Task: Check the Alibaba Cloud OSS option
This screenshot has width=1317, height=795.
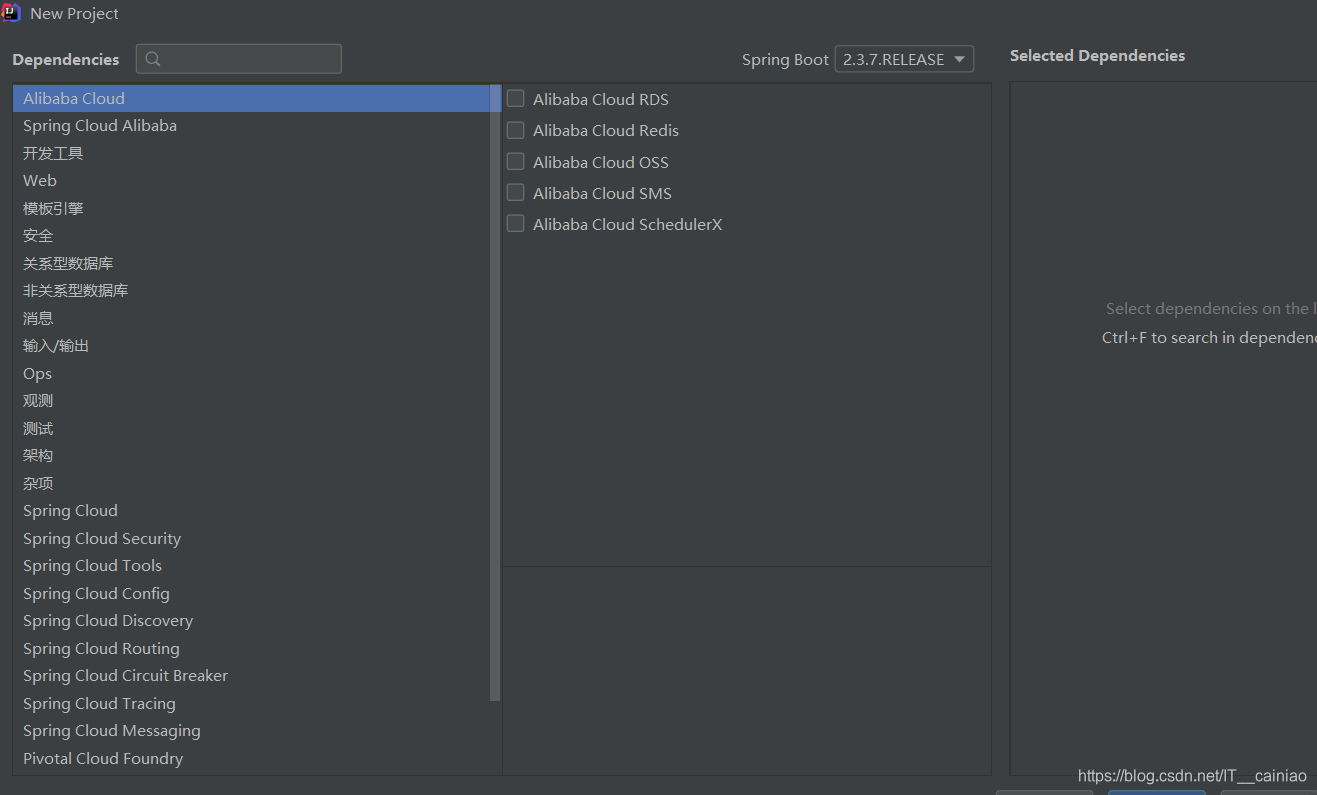Action: (515, 161)
